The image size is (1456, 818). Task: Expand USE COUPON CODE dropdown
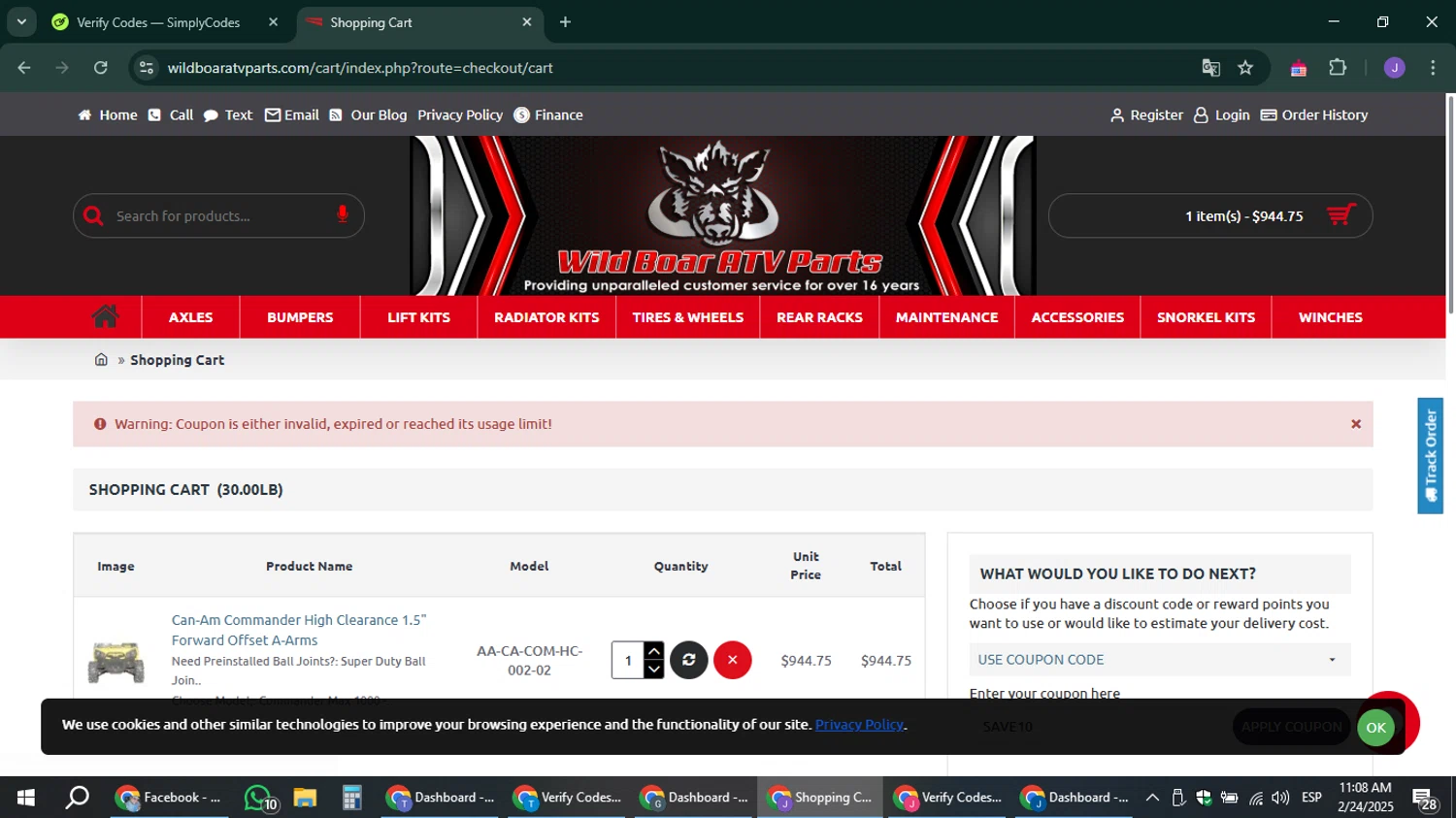(1159, 660)
